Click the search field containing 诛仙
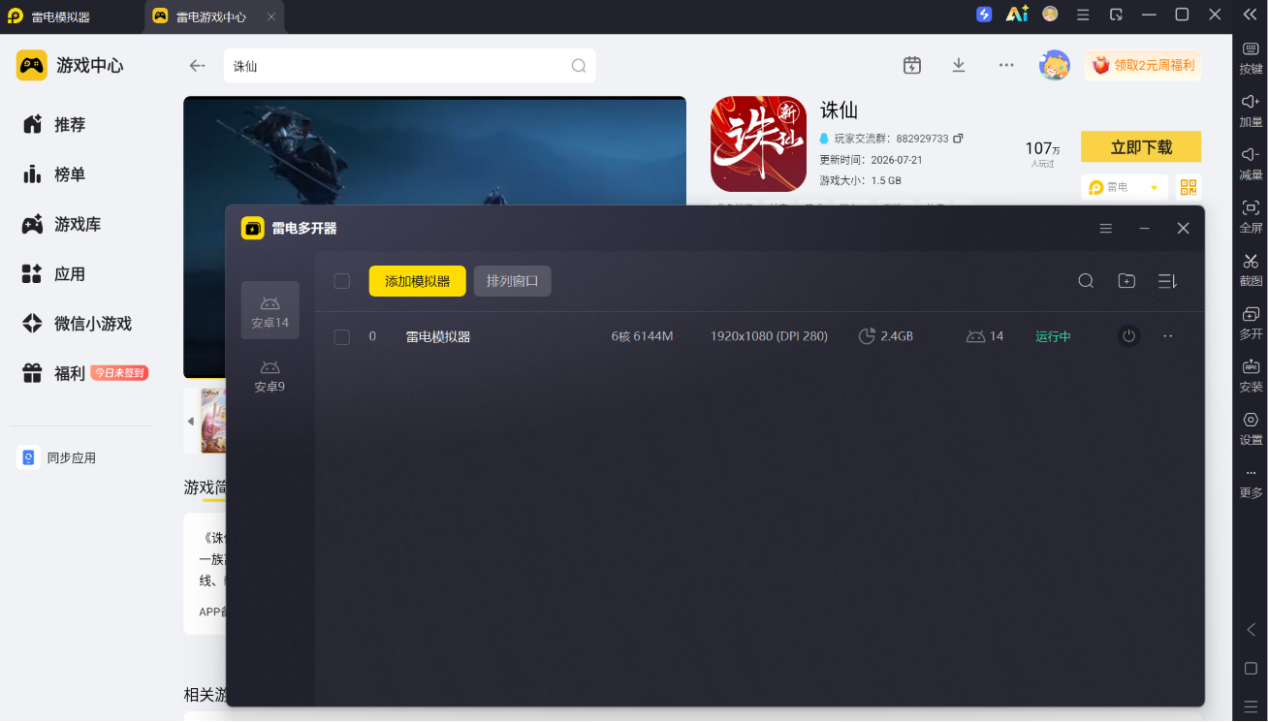This screenshot has height=722, width=1268. click(x=409, y=66)
